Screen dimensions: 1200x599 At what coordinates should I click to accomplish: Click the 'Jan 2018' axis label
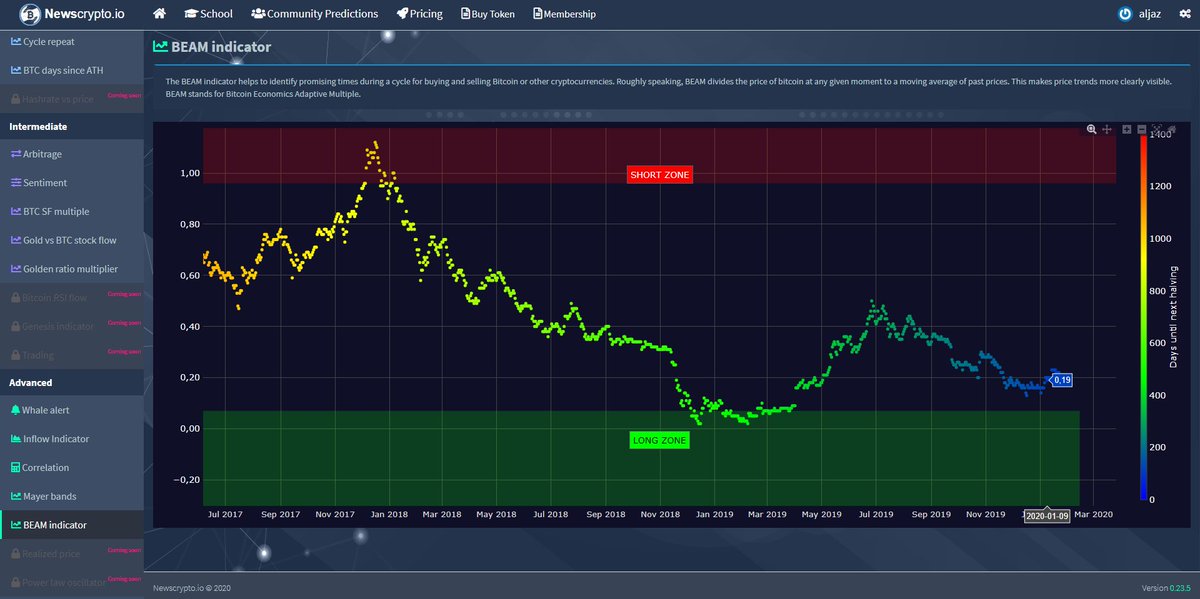coord(388,514)
